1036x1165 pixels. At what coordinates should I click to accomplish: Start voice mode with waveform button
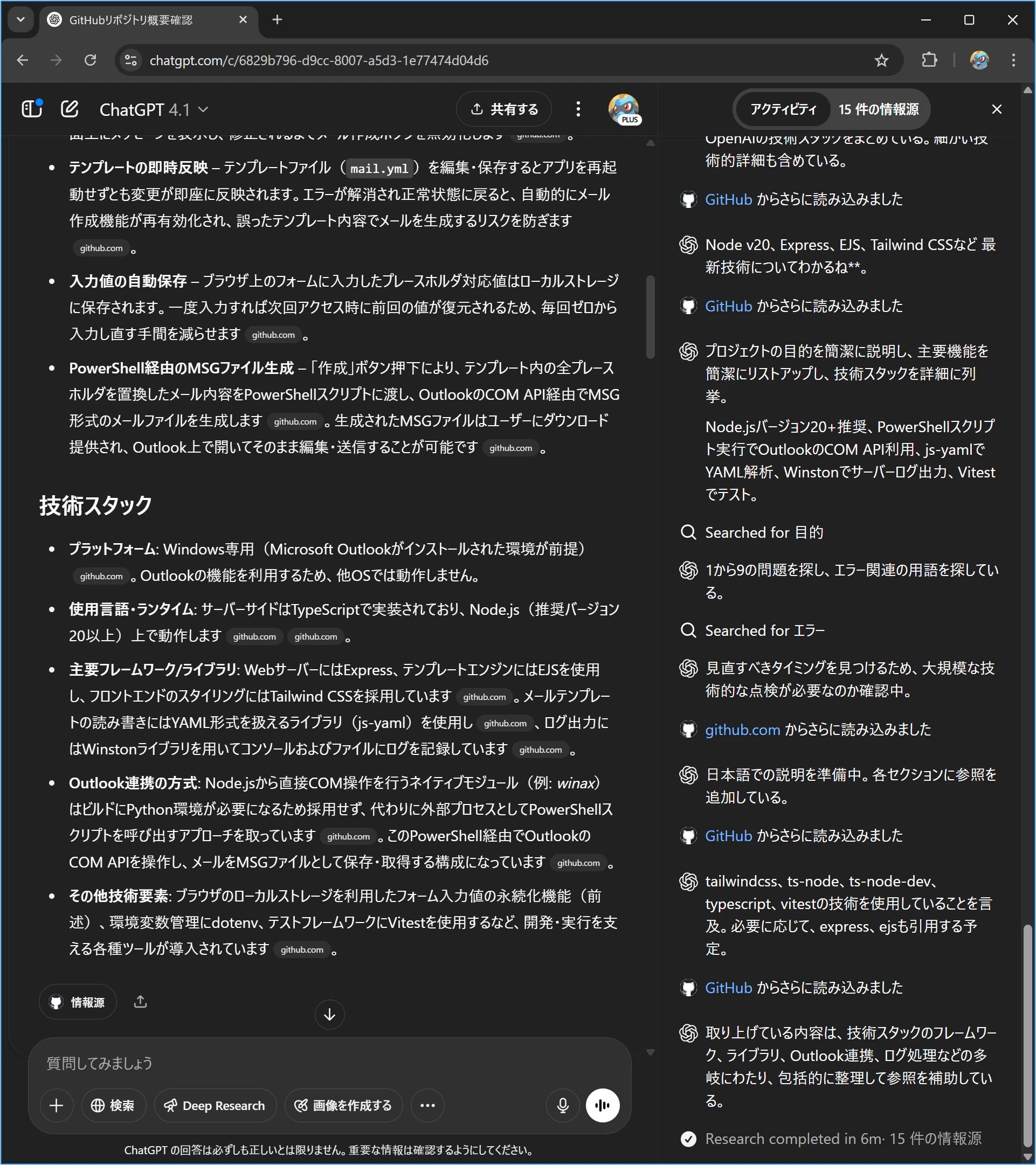point(603,1106)
